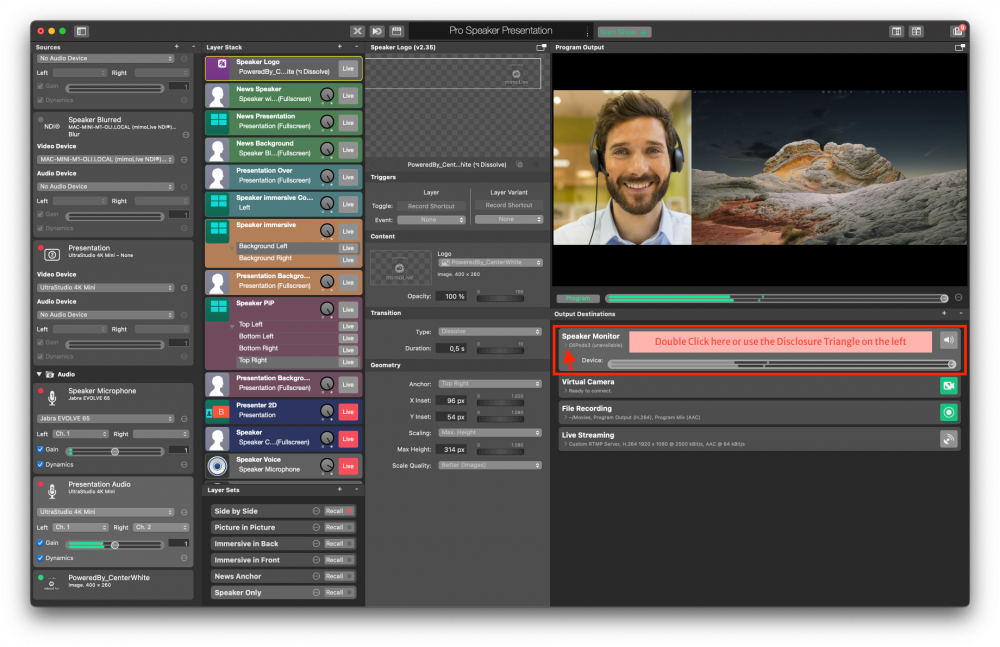Recall the Side by Side layer set
This screenshot has width=1000, height=647.
click(339, 511)
